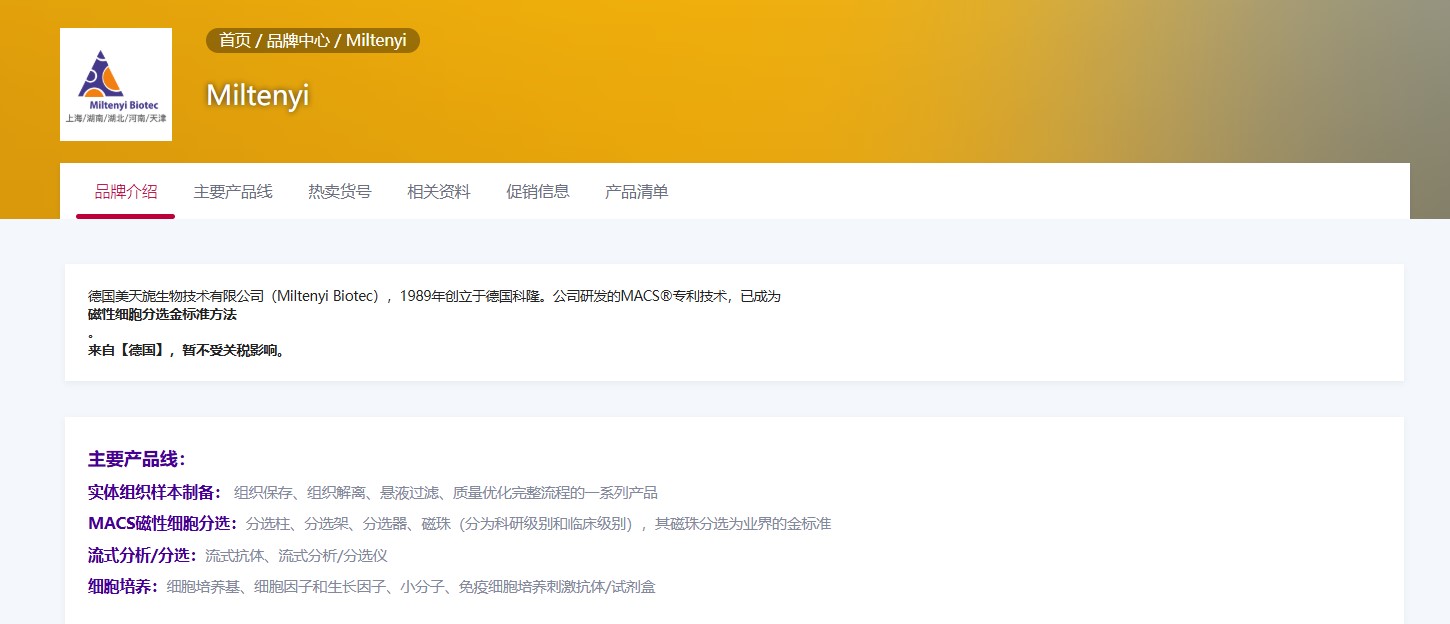
Task: Select the MACS磁性细胞分选 product line
Action: pyautogui.click(x=159, y=523)
